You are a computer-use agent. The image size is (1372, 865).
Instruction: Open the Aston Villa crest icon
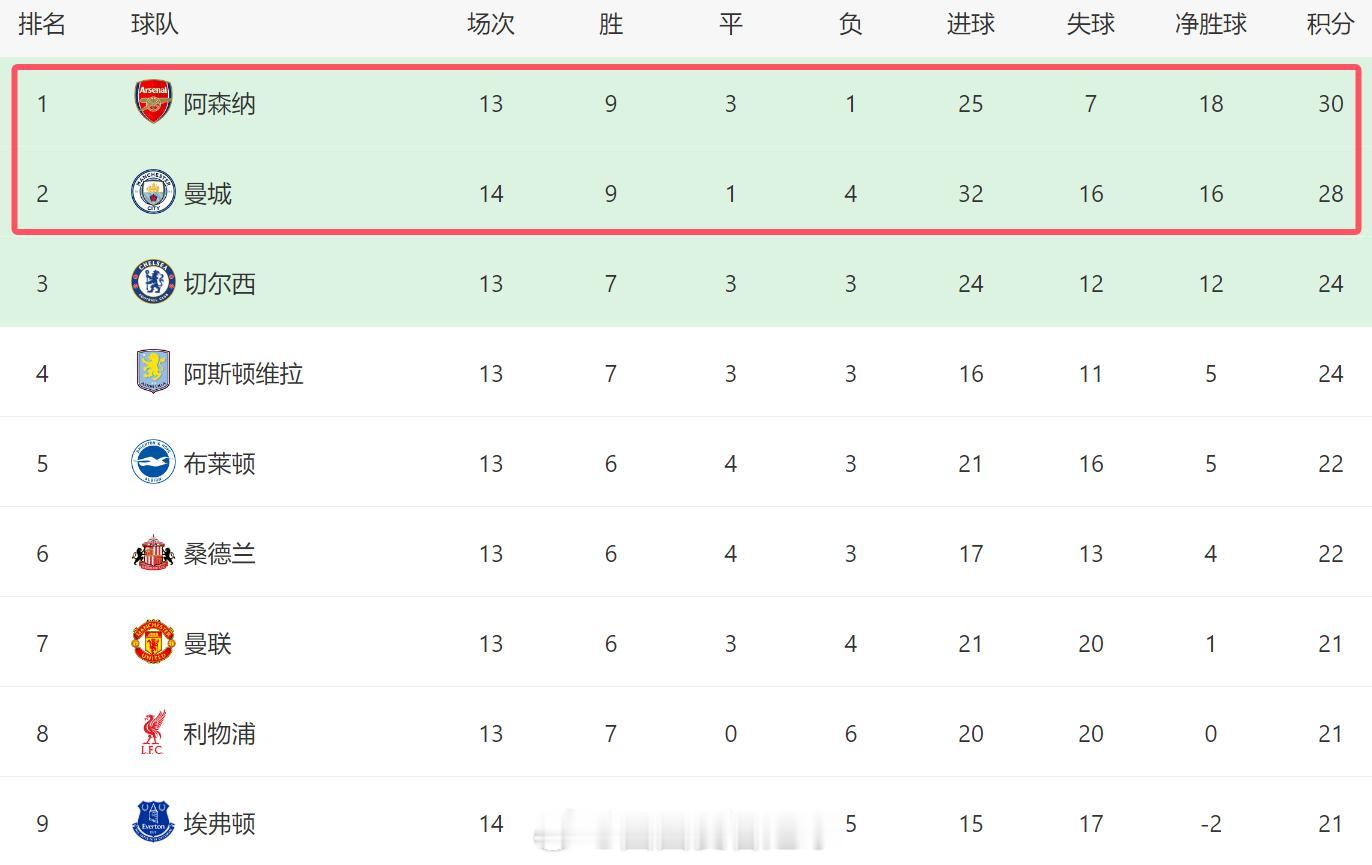pyautogui.click(x=153, y=372)
